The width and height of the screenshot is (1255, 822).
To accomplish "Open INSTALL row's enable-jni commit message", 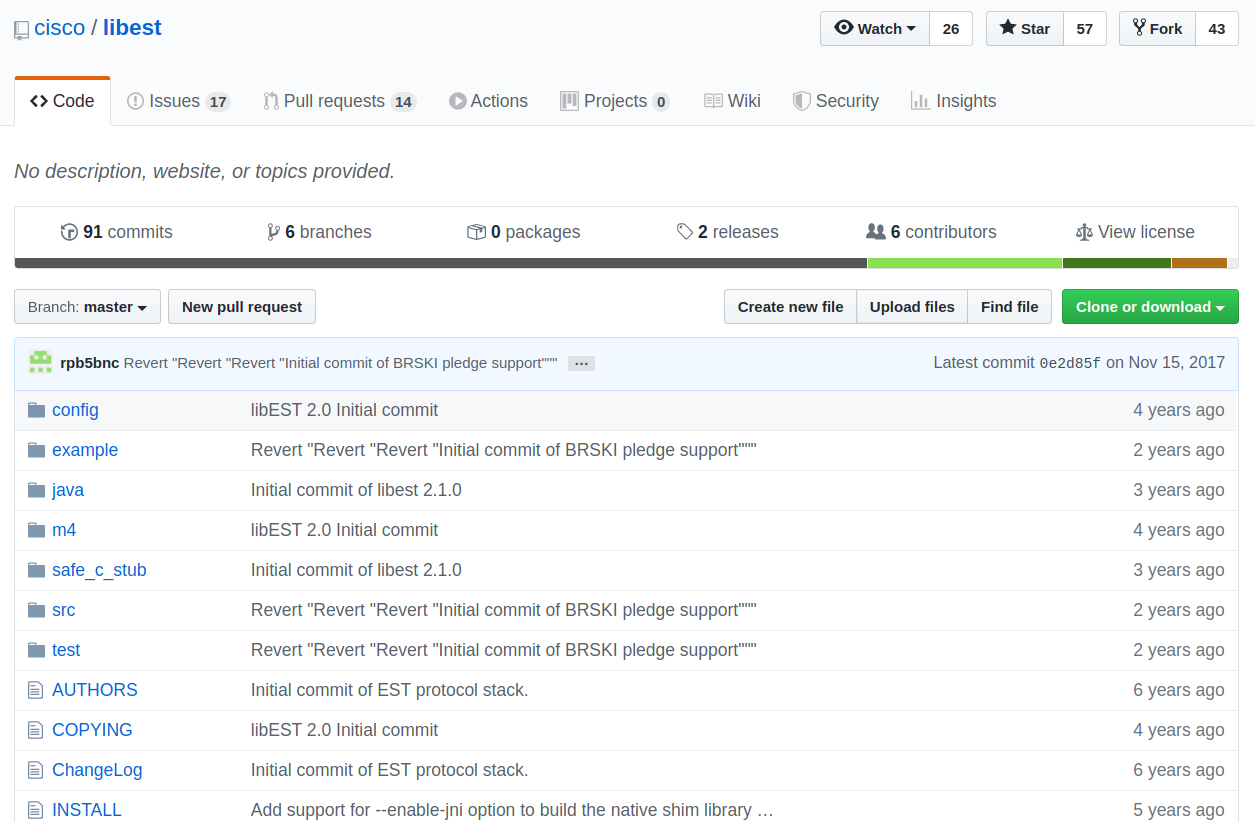I will (x=512, y=810).
